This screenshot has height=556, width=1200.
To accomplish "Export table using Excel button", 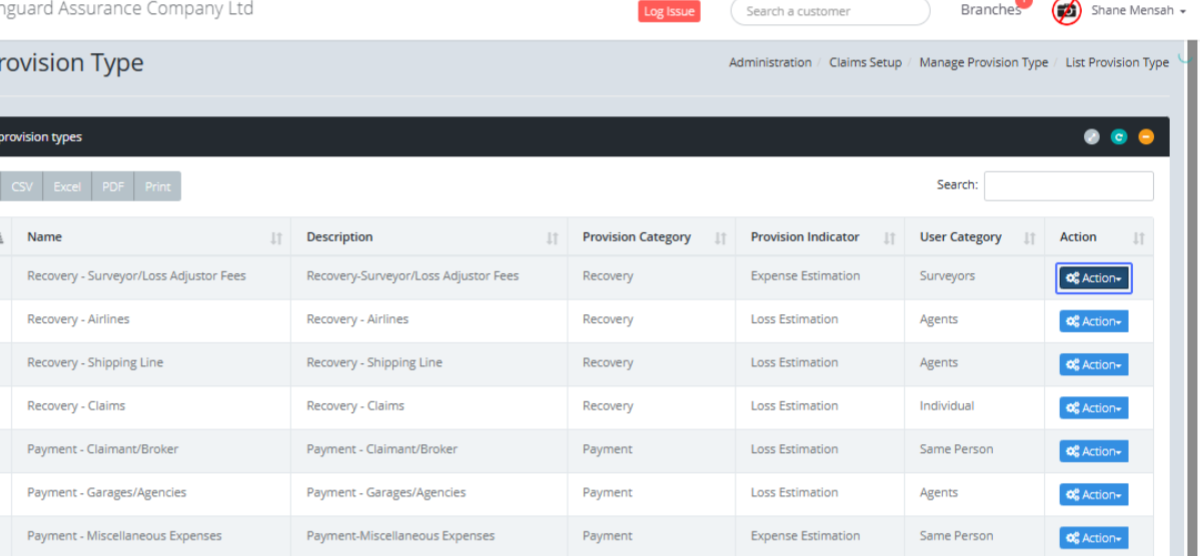I will pos(67,187).
